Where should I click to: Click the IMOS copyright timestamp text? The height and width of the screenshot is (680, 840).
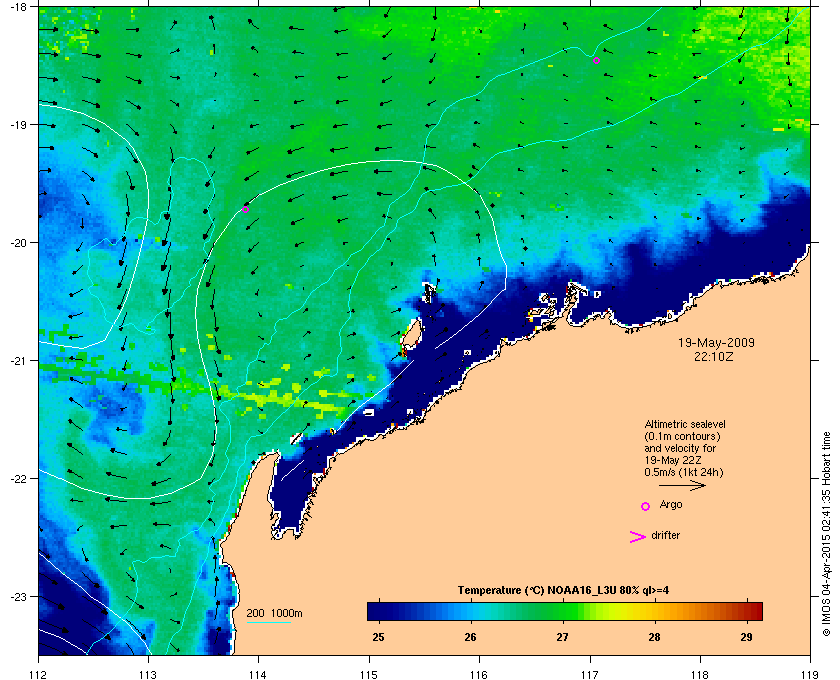[826, 534]
